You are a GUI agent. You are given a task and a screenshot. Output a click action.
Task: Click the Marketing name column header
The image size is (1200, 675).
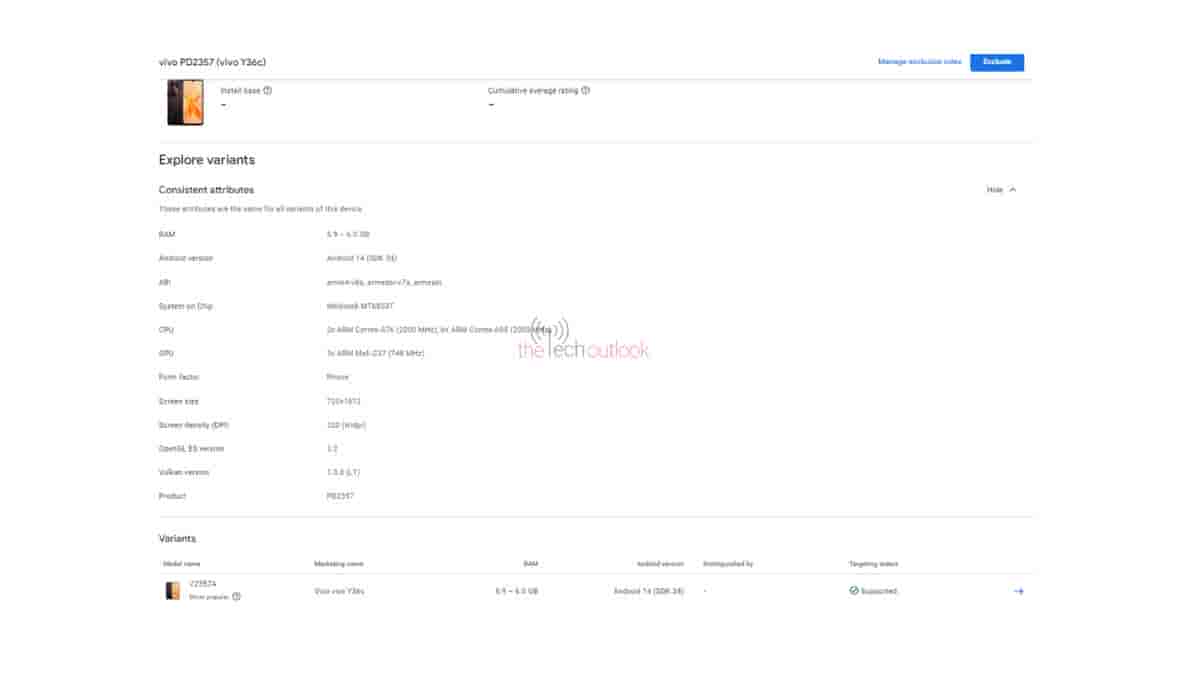[338, 564]
